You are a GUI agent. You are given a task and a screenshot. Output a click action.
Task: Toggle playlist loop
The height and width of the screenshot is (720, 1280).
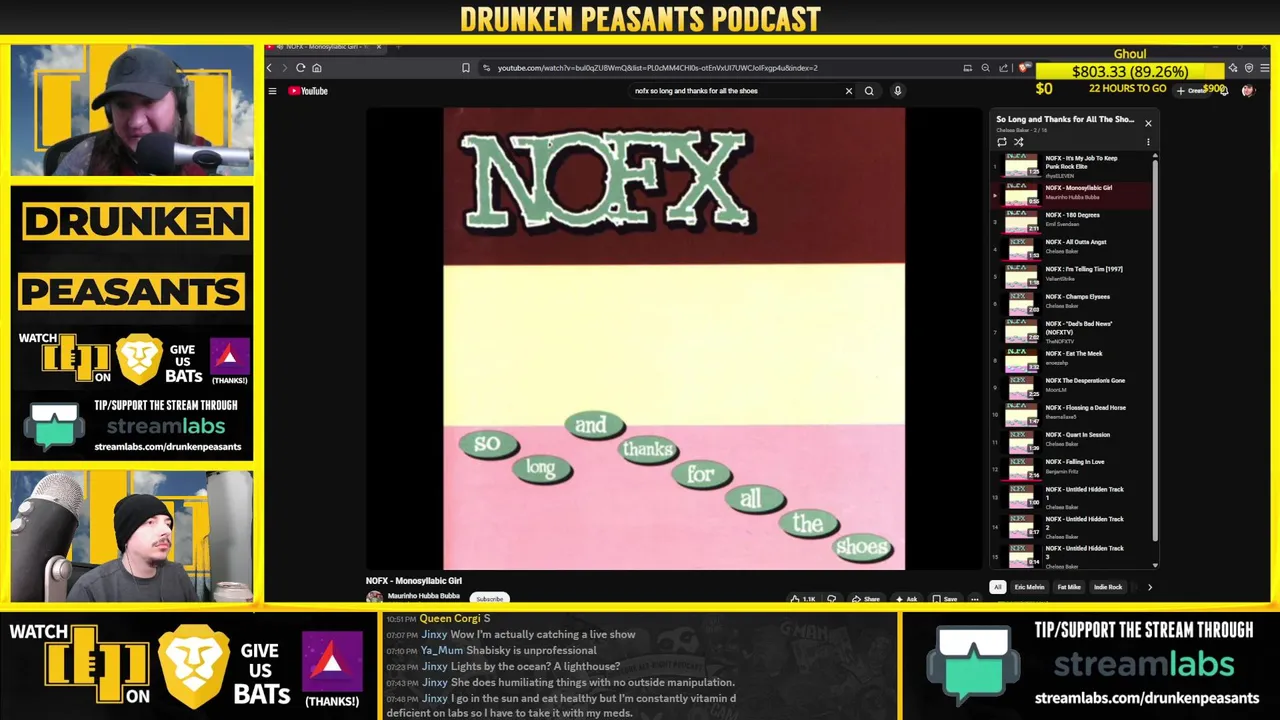pyautogui.click(x=1002, y=142)
